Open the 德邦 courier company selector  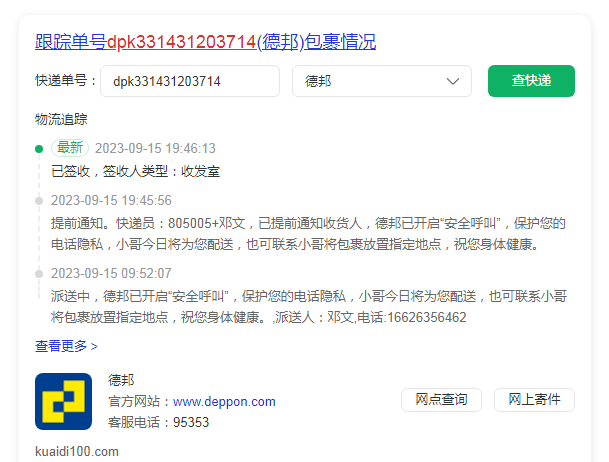381,81
